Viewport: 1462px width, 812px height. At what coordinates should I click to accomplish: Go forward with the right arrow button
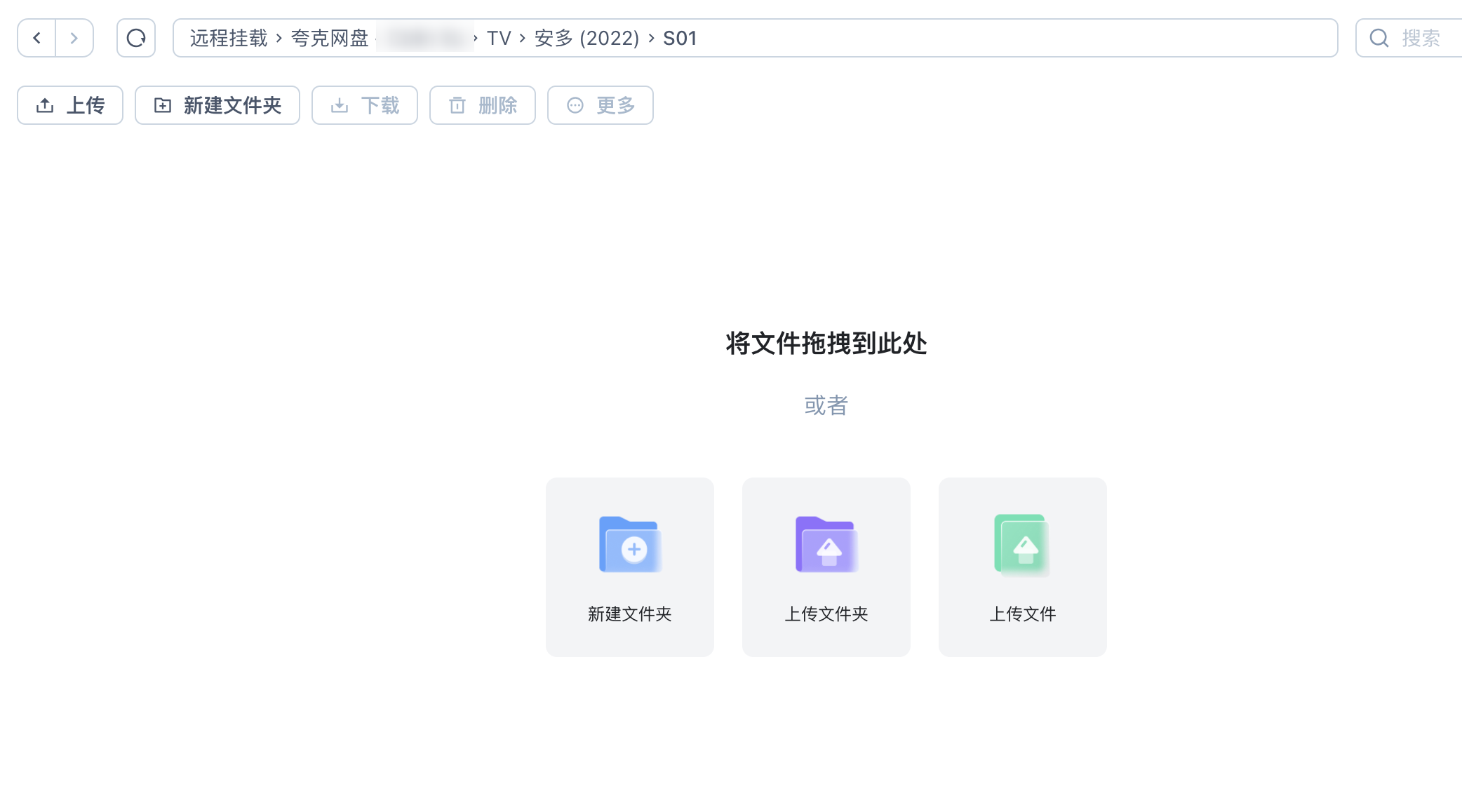[74, 38]
